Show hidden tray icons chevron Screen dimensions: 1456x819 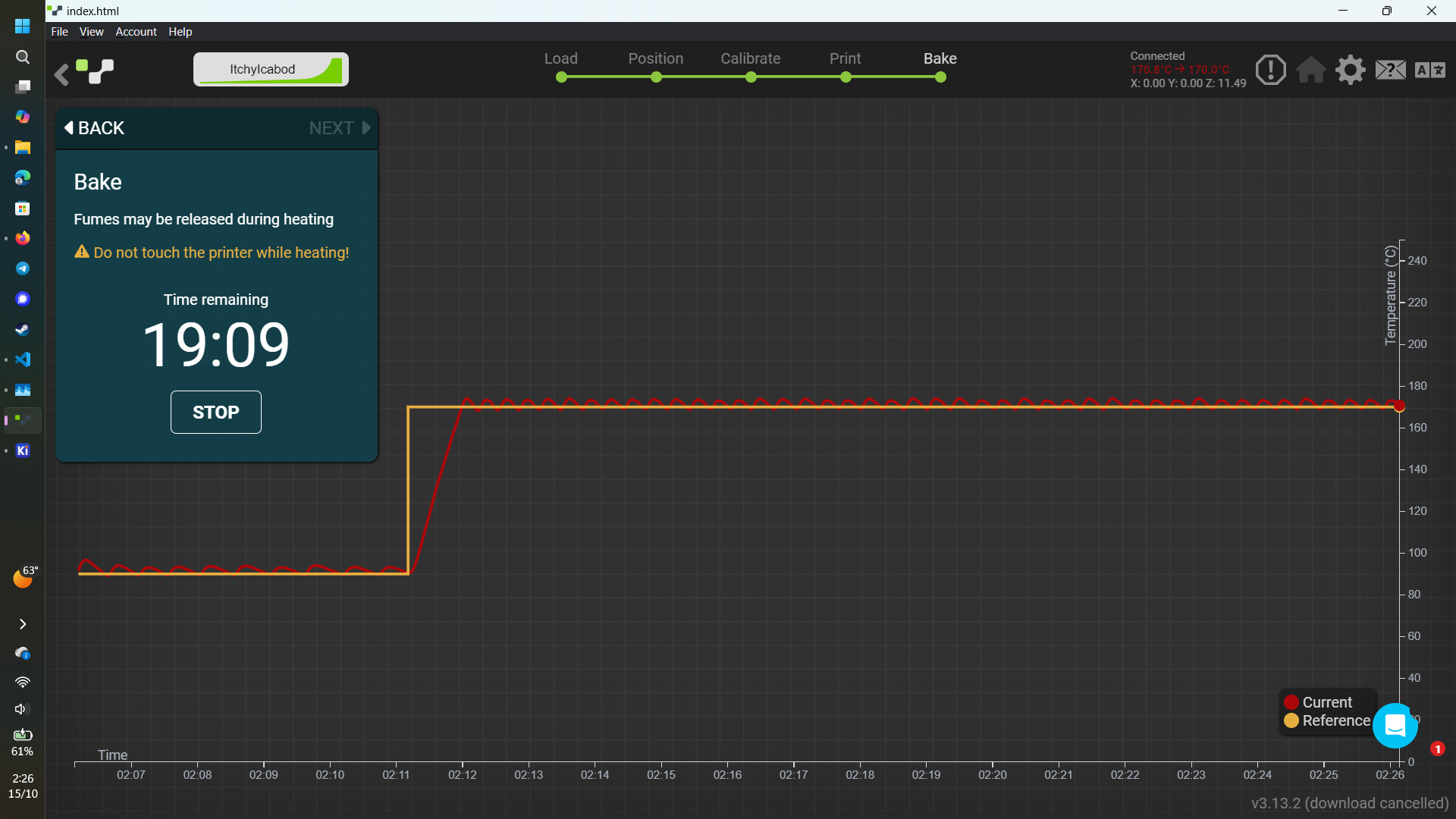pos(23,624)
